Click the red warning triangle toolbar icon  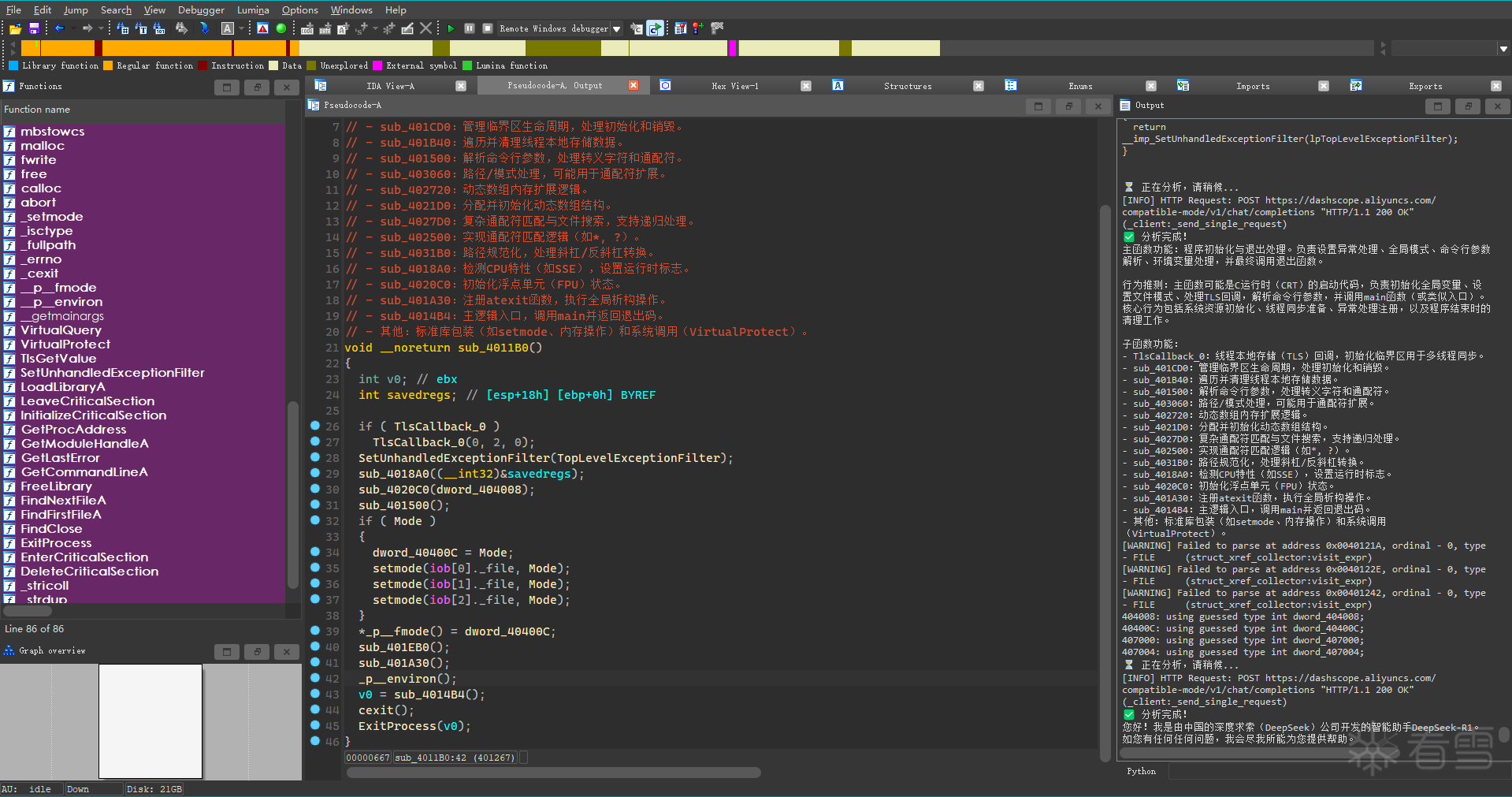pyautogui.click(x=262, y=28)
